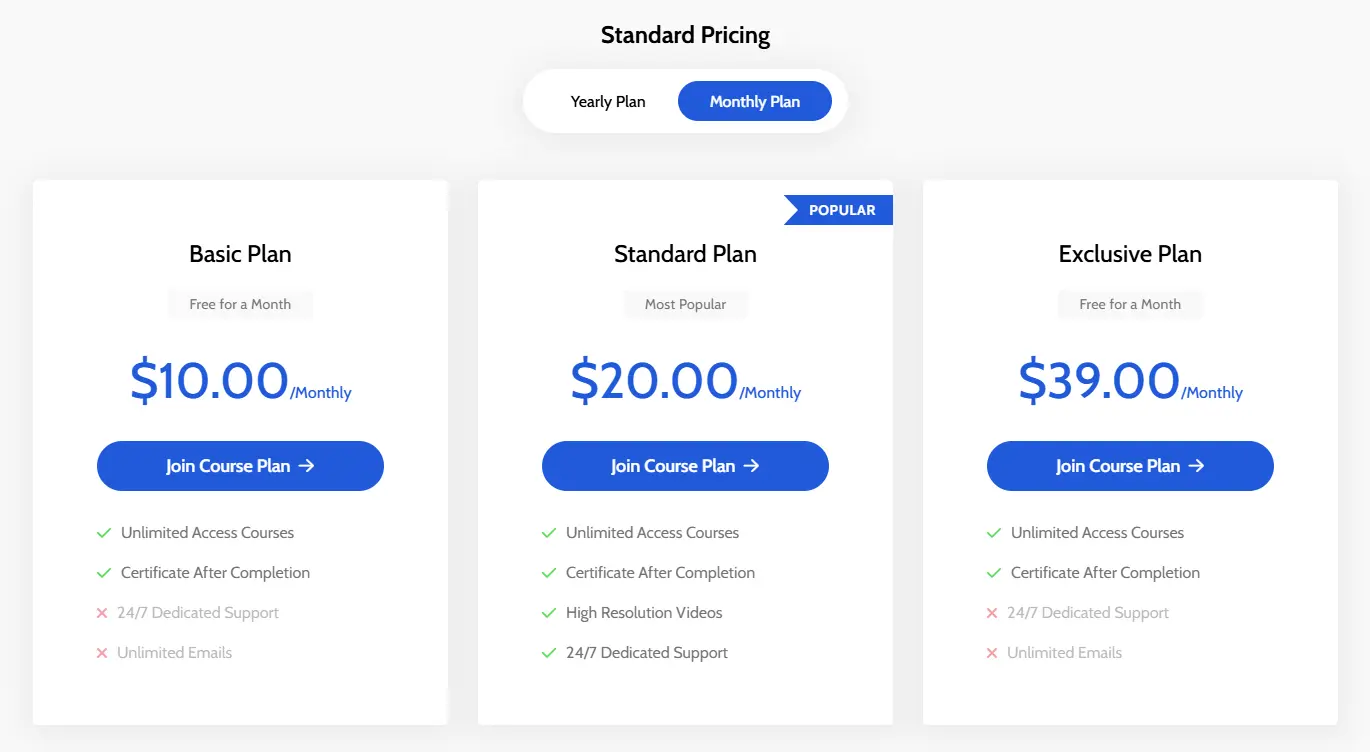This screenshot has height=752, width=1370.
Task: Click Exclusive Plan's Unlimited Emails X icon
Action: coord(992,653)
